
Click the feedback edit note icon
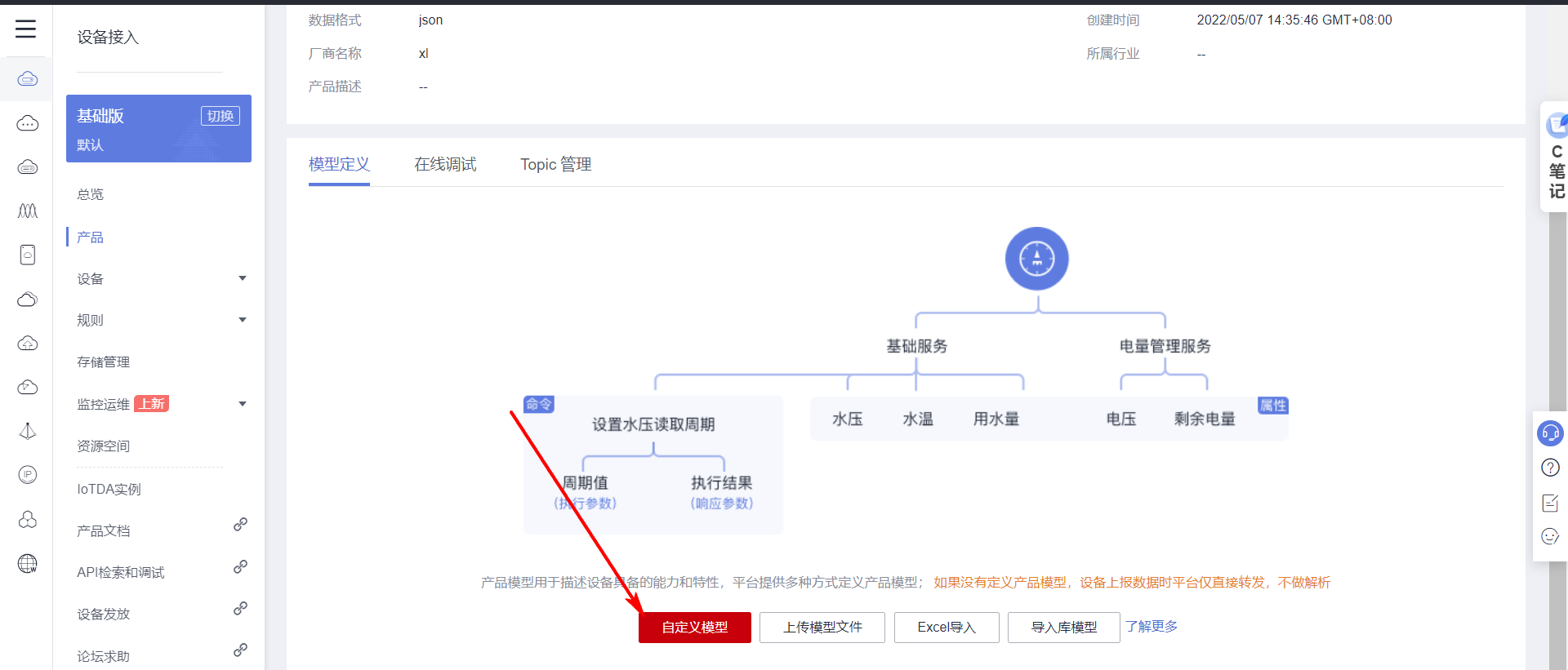pyautogui.click(x=1550, y=503)
